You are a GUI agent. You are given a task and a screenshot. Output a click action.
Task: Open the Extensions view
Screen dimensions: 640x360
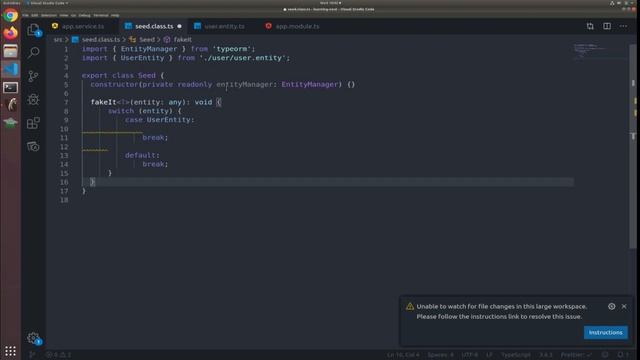click(x=33, y=123)
